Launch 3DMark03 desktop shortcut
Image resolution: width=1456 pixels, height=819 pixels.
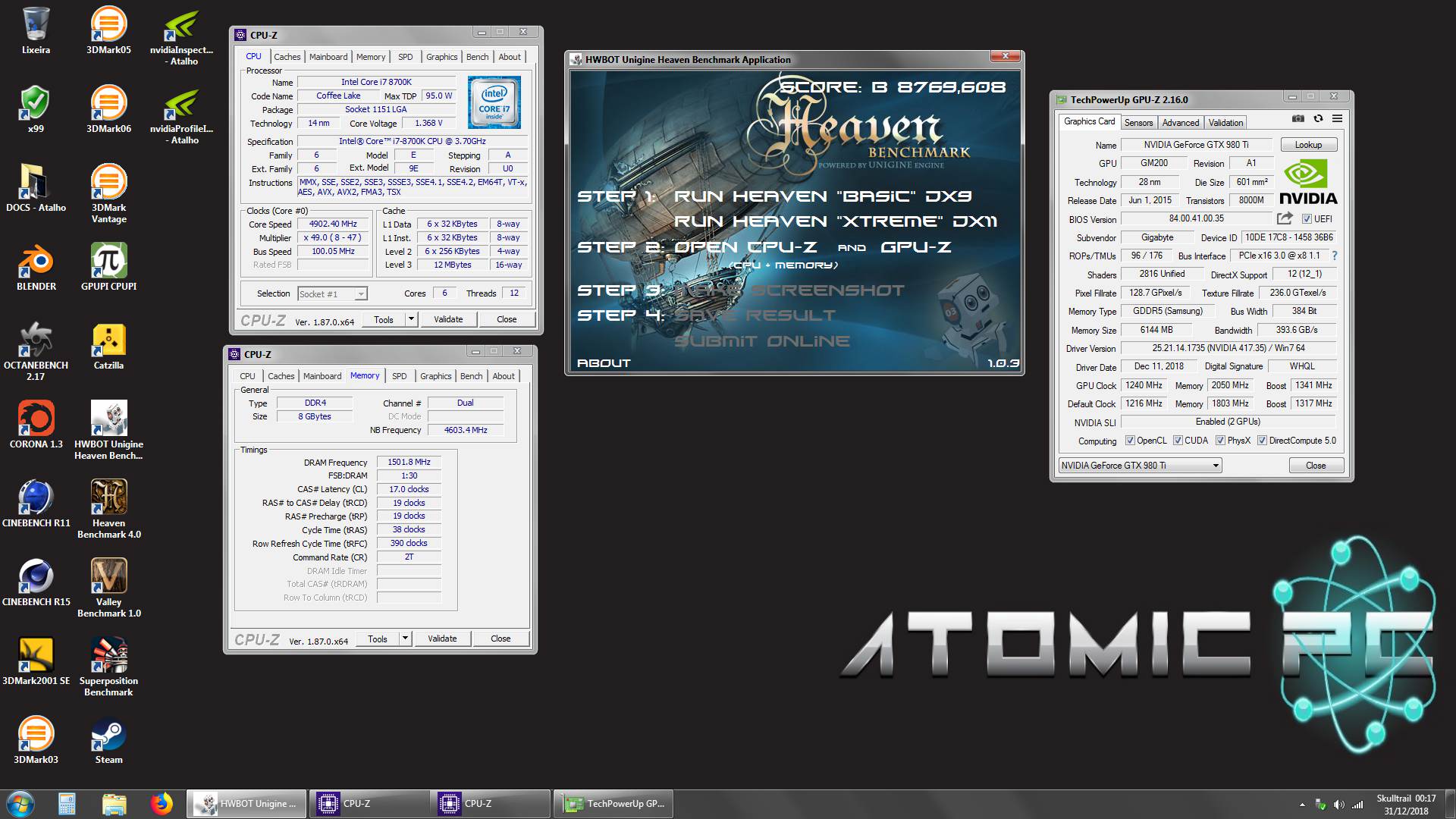[x=36, y=740]
